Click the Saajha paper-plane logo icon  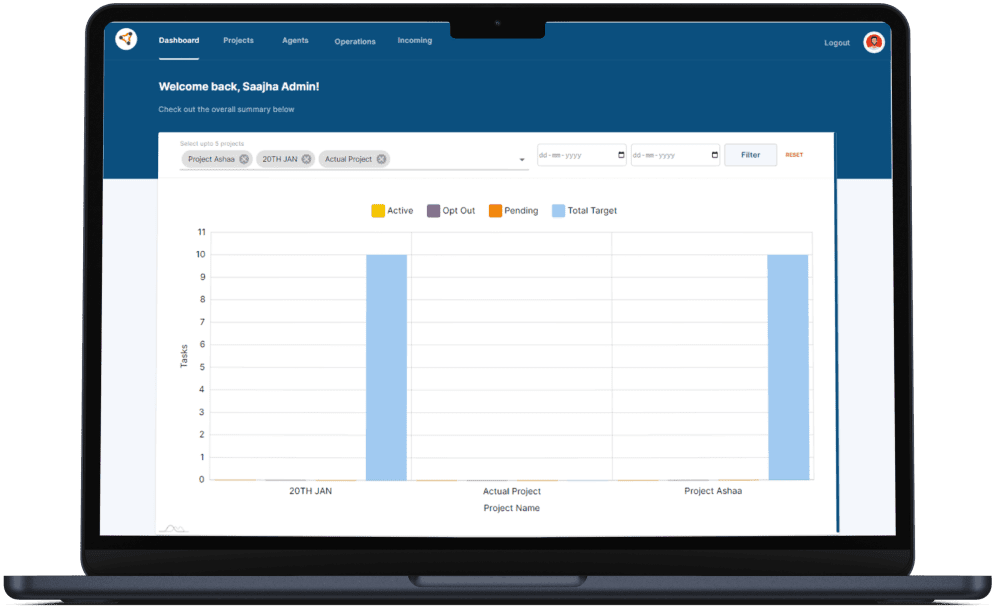tap(127, 38)
